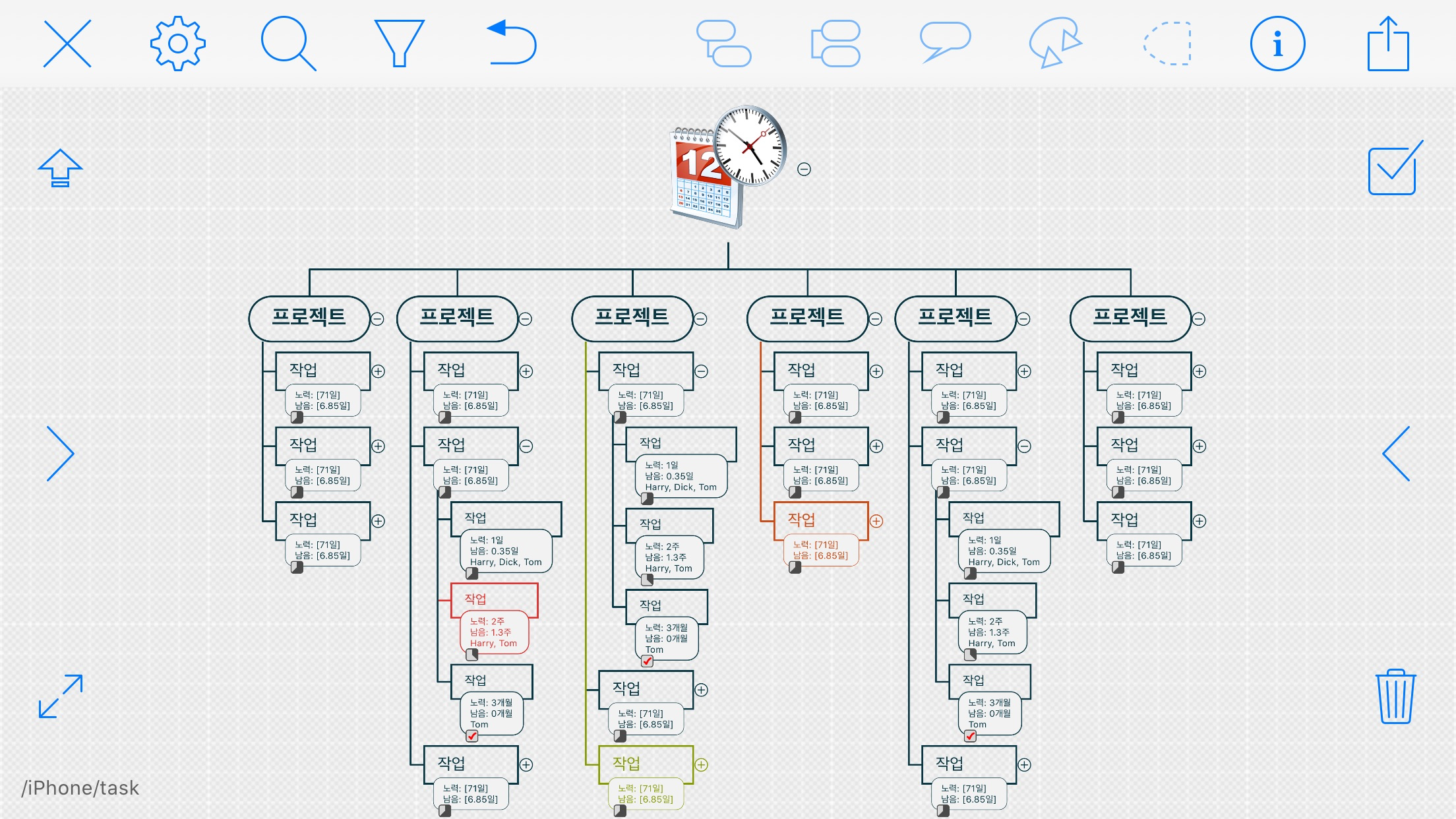Create a relationship link between topics
1456x819 pixels.
pos(1055,42)
